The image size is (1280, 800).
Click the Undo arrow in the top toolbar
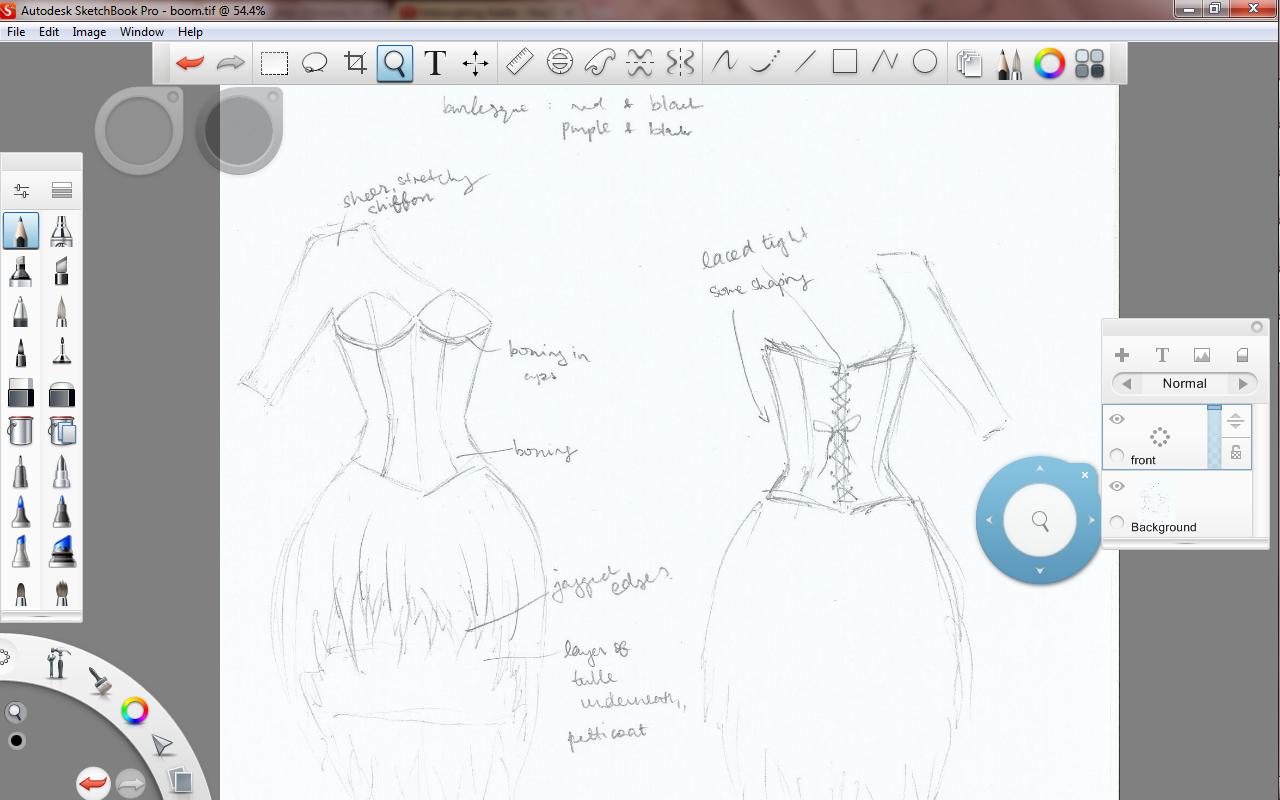pyautogui.click(x=190, y=63)
